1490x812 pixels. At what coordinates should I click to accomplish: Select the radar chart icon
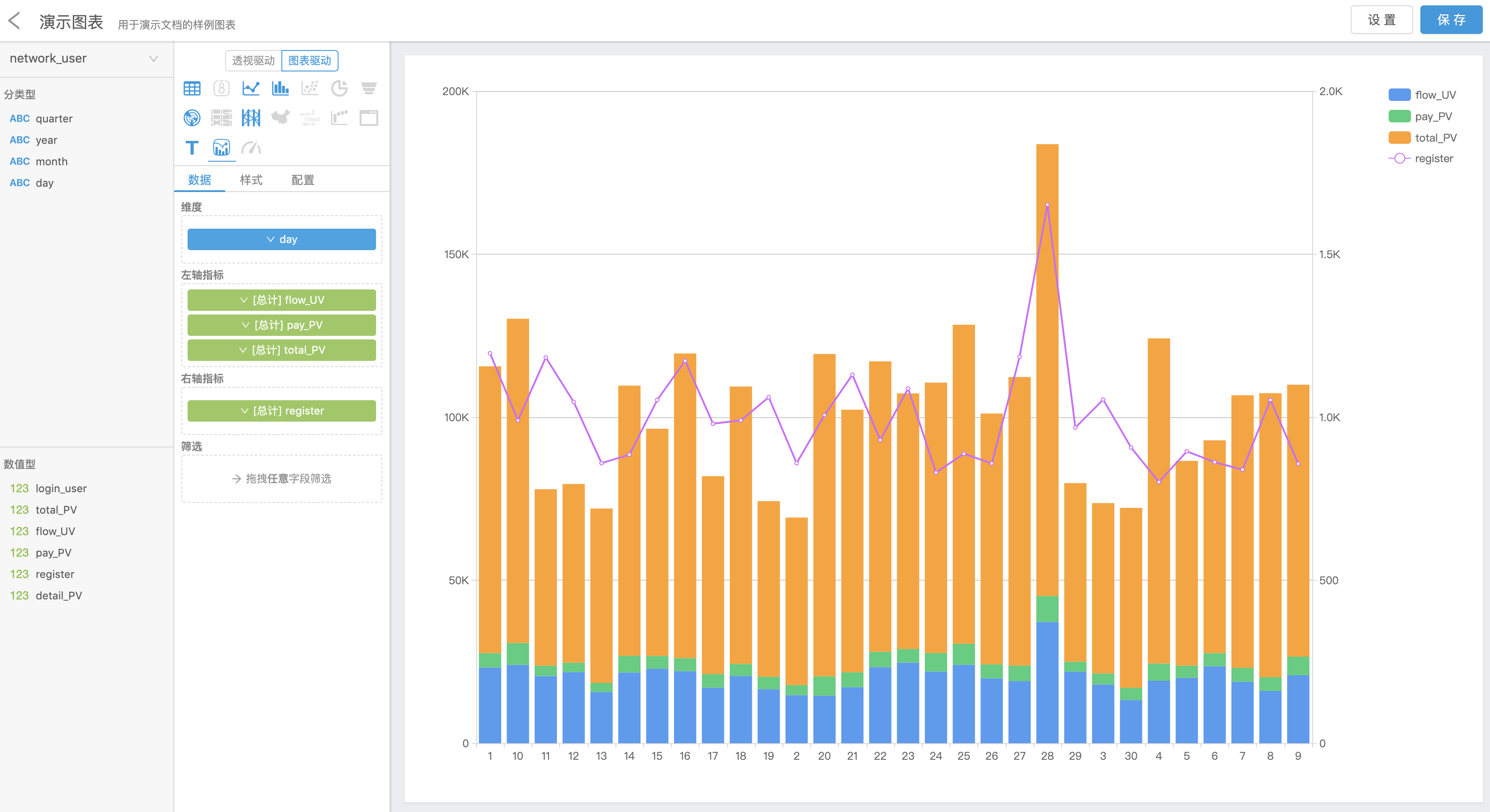pos(192,118)
